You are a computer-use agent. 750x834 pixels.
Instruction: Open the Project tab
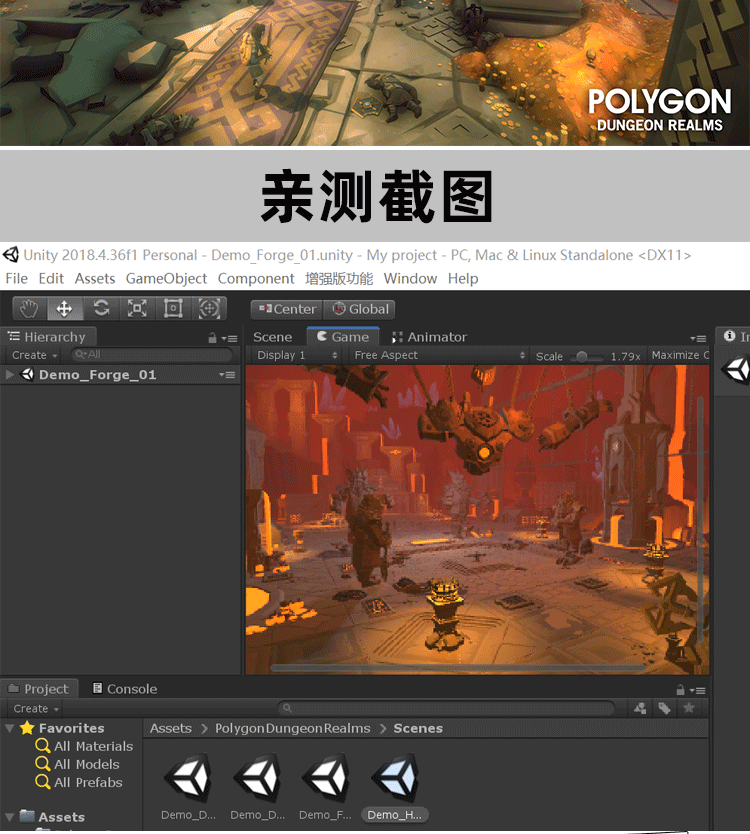[39, 689]
